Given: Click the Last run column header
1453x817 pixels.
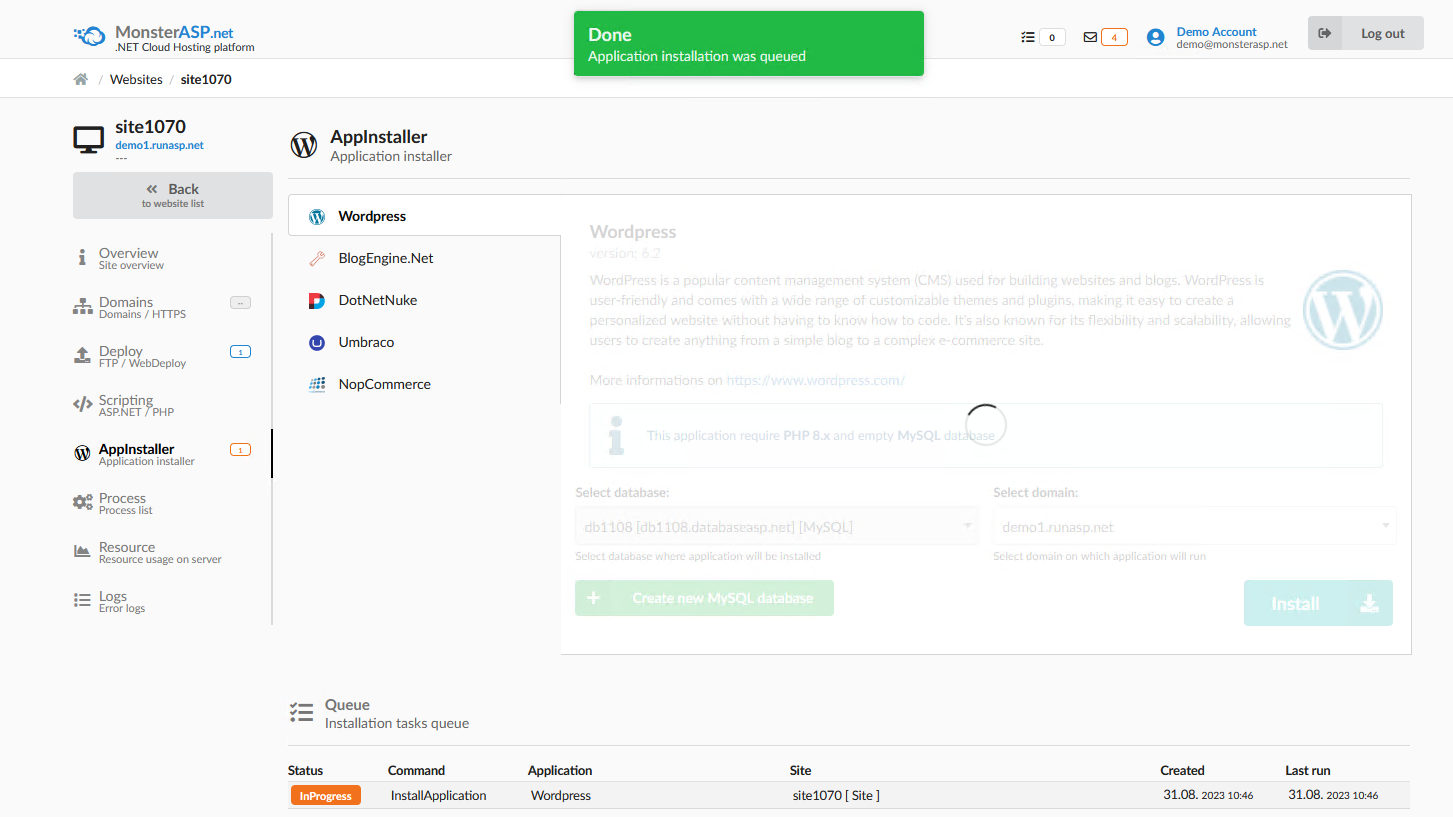Looking at the screenshot, I should click(x=1307, y=770).
